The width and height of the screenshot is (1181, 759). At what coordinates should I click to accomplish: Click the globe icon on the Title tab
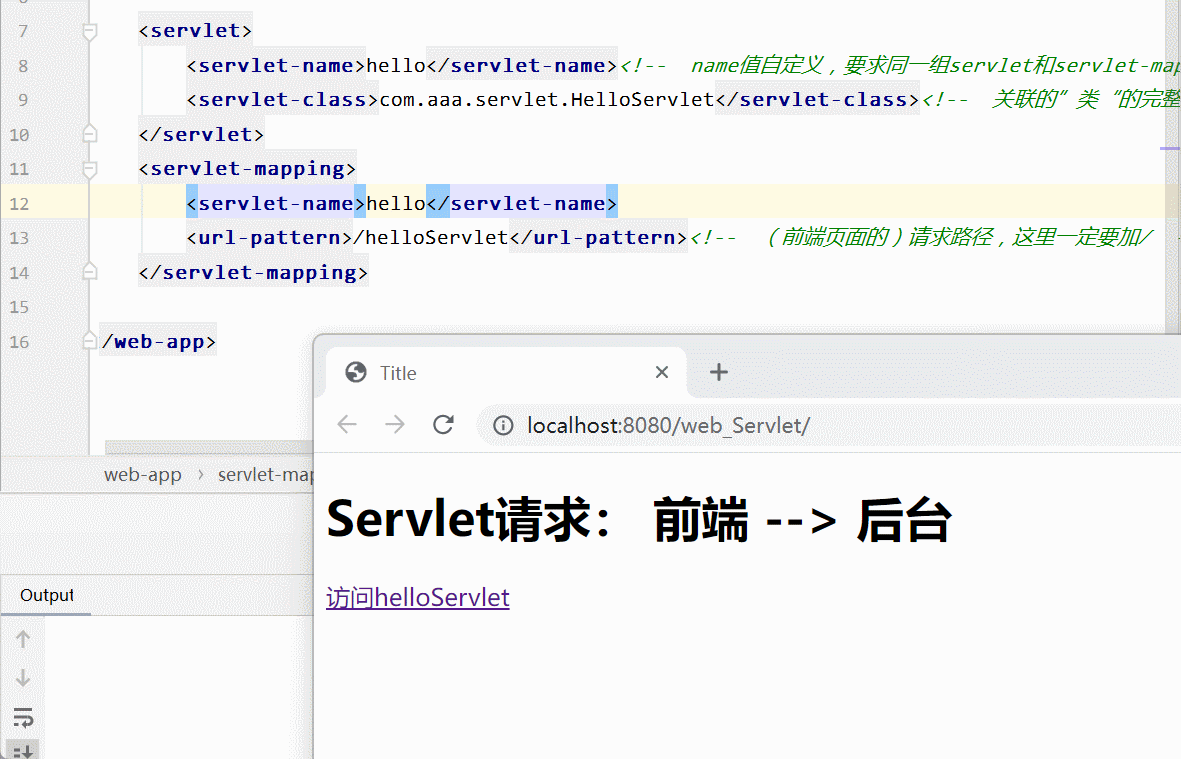tap(356, 372)
